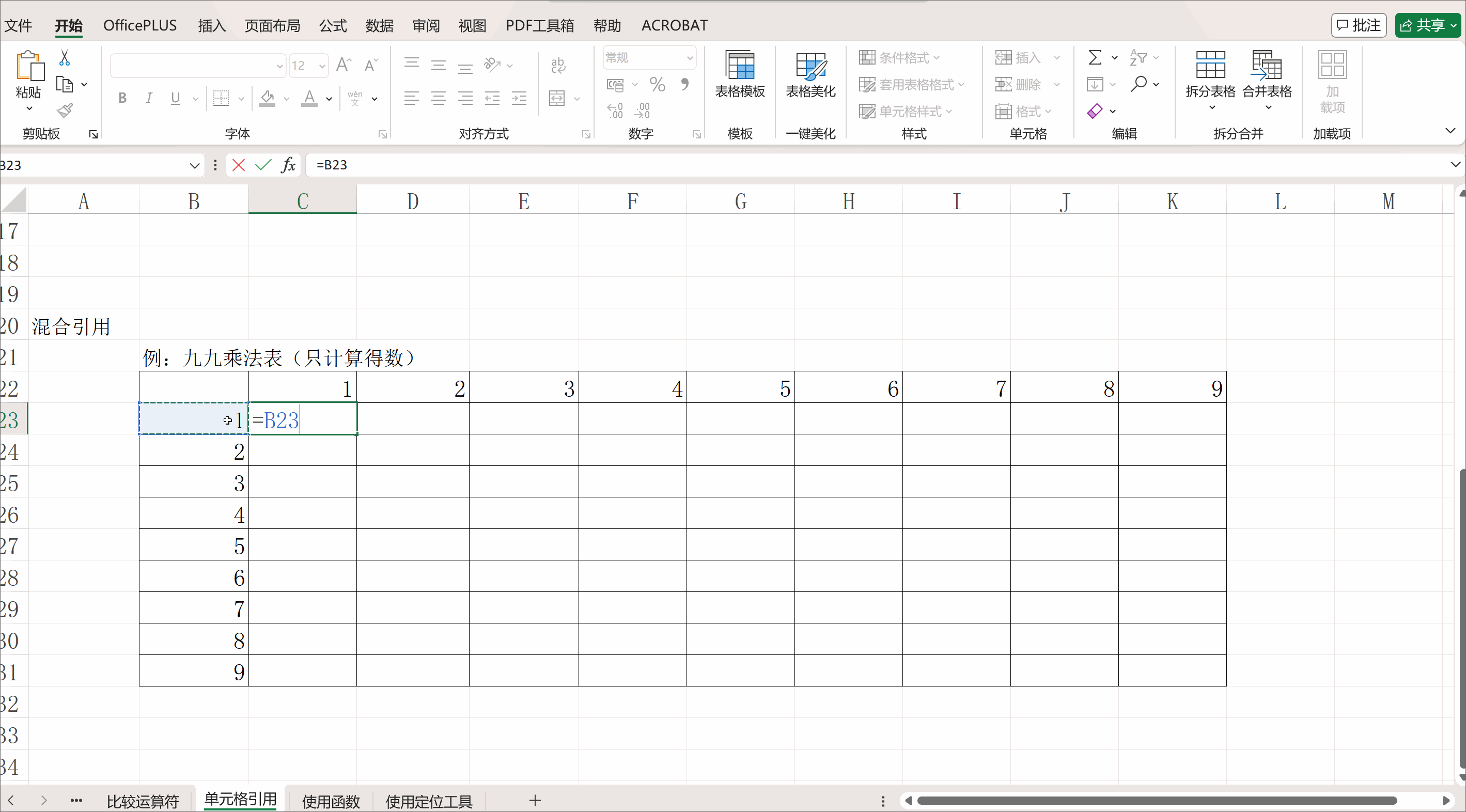The width and height of the screenshot is (1466, 812).
Task: Open the 表格美化 beautify table tool
Action: point(810,74)
